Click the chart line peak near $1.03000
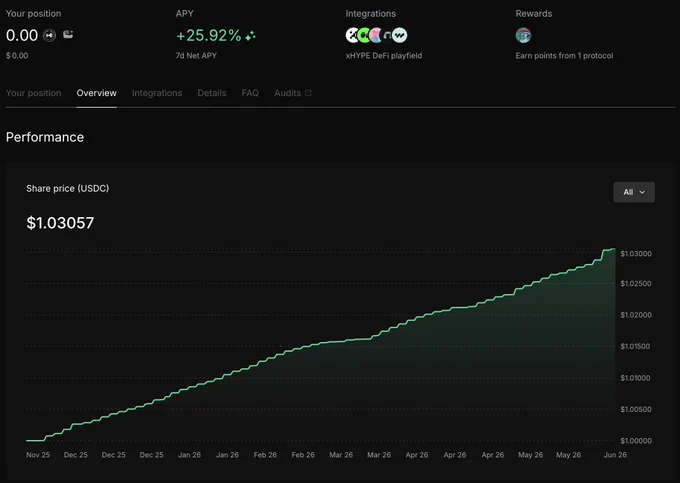The width and height of the screenshot is (680, 483). coord(614,249)
